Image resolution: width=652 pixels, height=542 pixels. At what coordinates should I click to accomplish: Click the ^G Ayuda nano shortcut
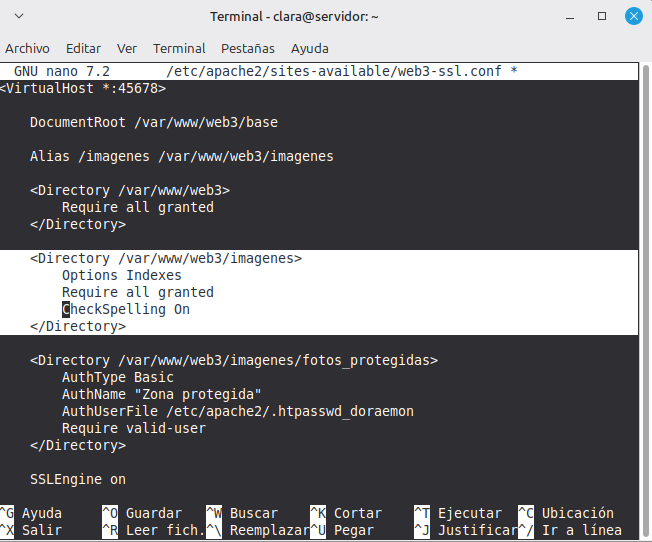[x=32, y=513]
